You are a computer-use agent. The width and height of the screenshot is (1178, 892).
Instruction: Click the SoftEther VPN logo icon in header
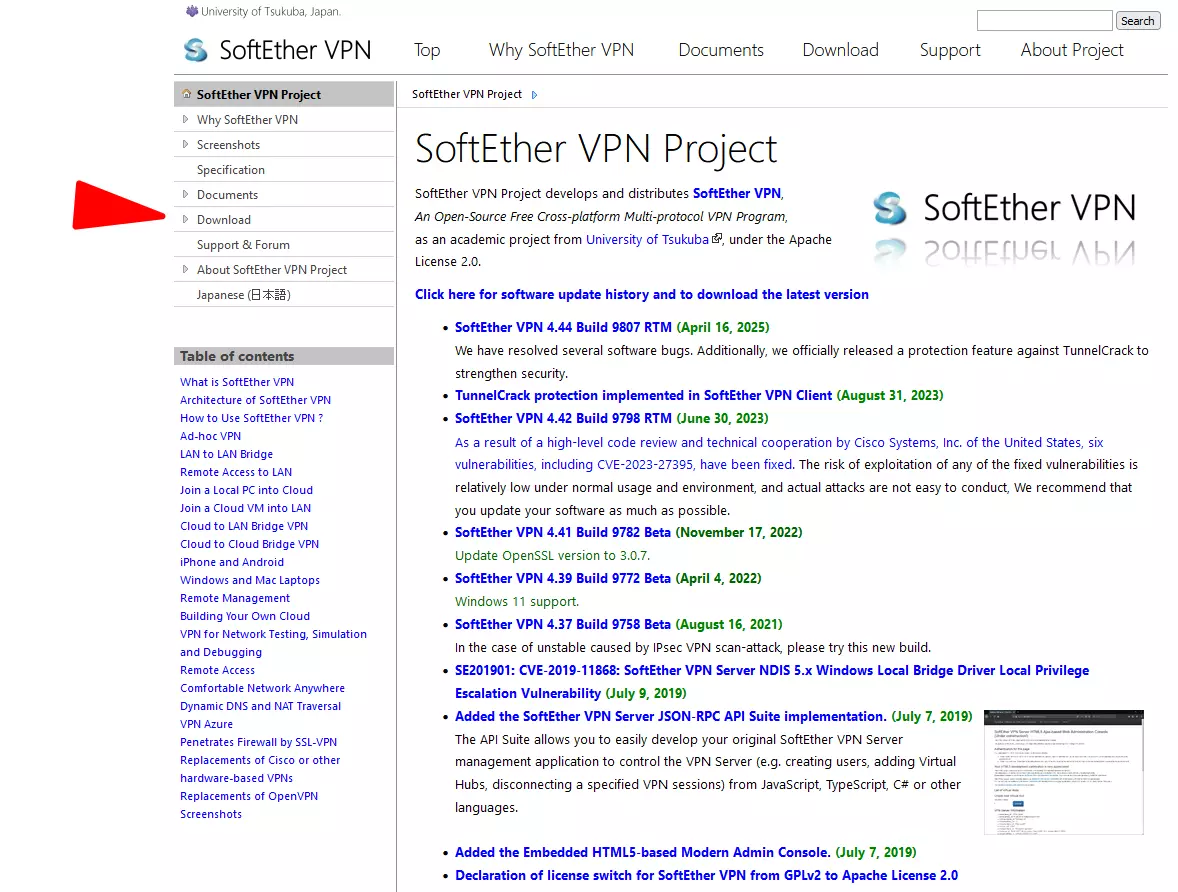(195, 50)
